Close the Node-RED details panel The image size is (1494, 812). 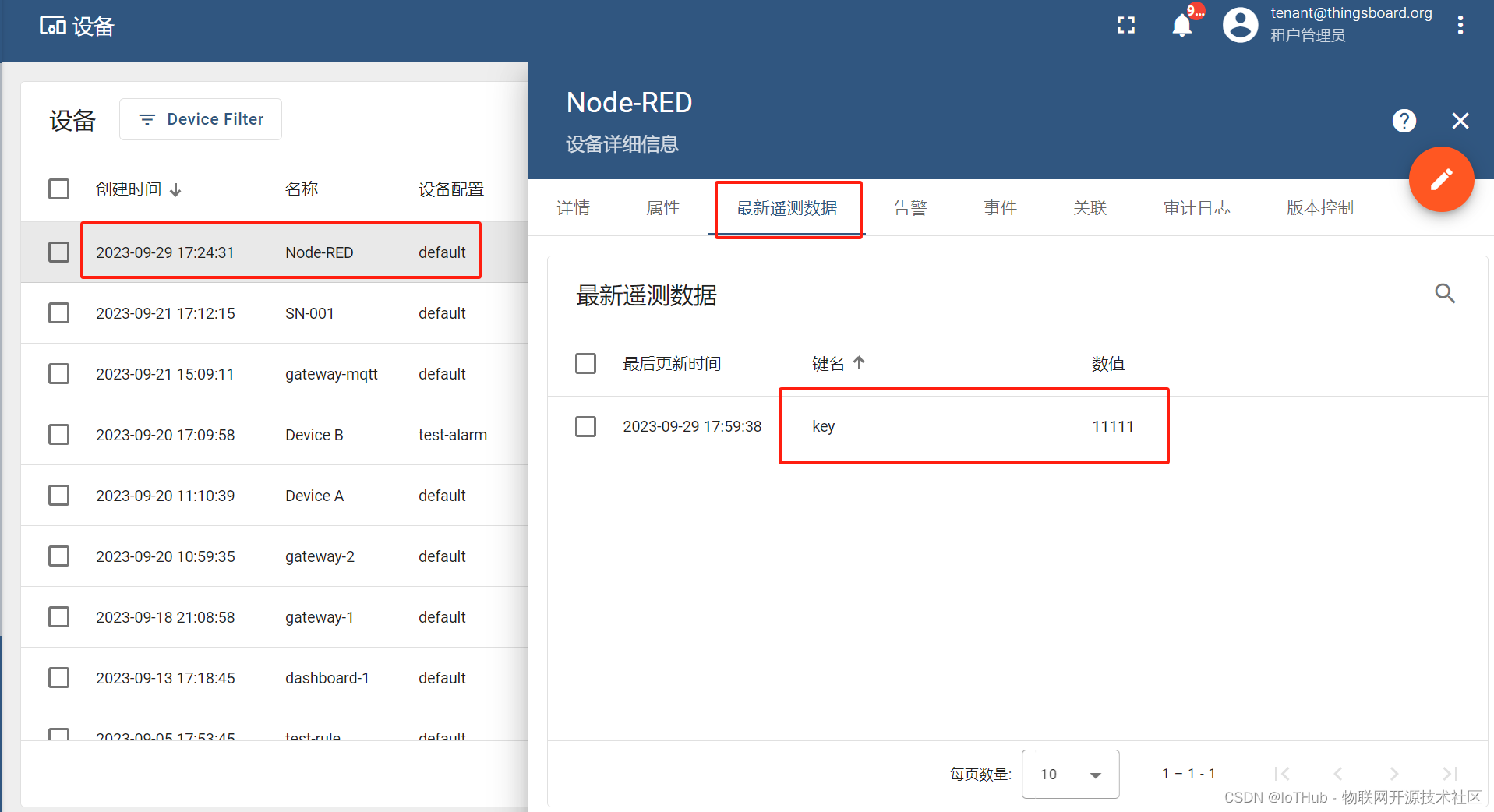coord(1459,121)
